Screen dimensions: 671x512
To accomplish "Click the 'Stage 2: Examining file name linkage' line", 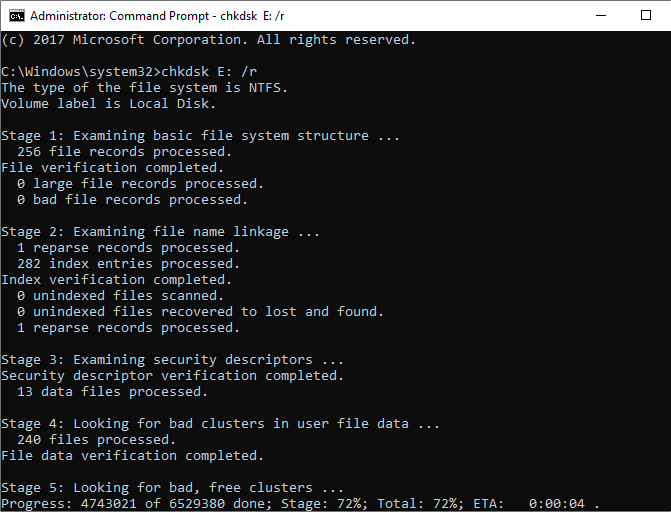I will (x=160, y=232).
